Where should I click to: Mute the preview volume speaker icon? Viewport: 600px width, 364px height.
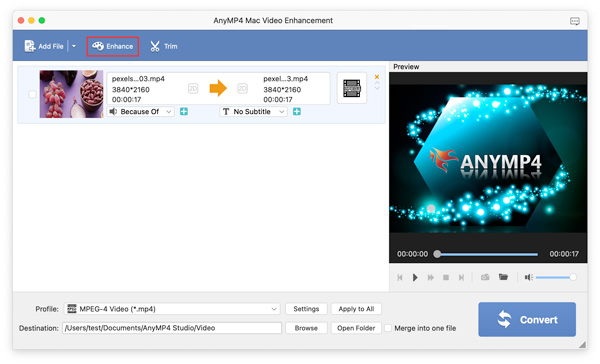[x=528, y=277]
